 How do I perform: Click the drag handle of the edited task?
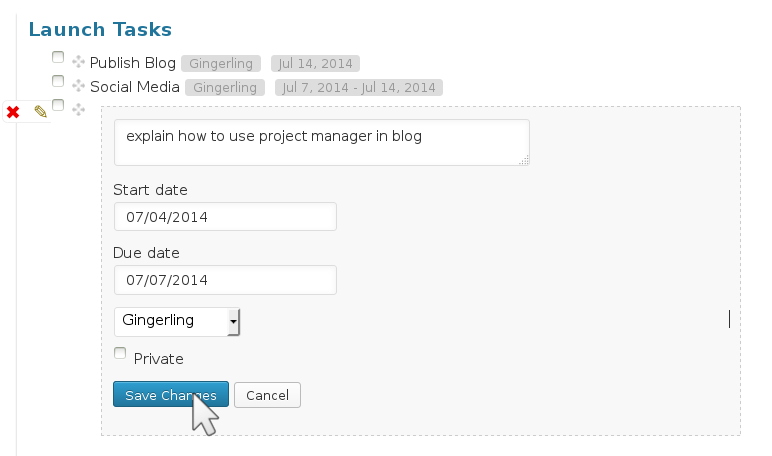point(79,108)
